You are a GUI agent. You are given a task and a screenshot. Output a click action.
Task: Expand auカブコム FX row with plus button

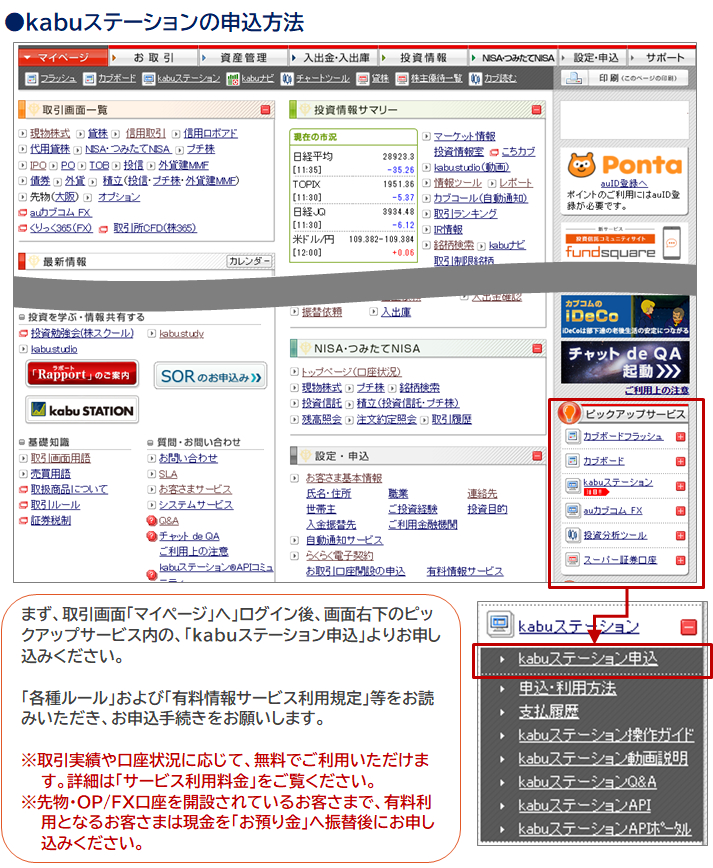(x=681, y=511)
